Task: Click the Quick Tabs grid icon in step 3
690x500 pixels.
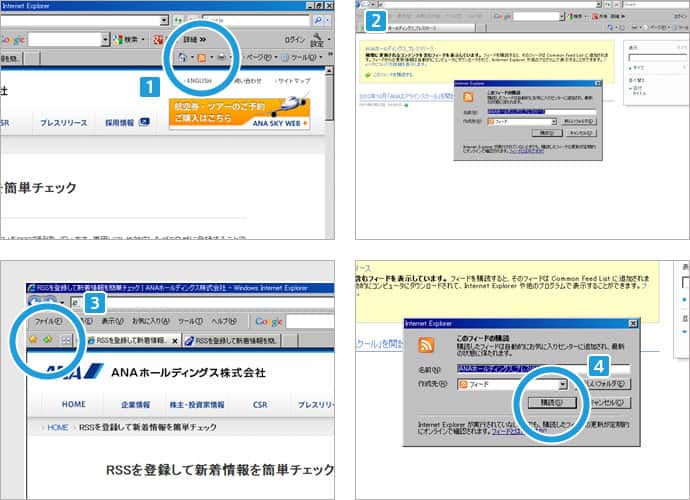Action: [x=66, y=341]
